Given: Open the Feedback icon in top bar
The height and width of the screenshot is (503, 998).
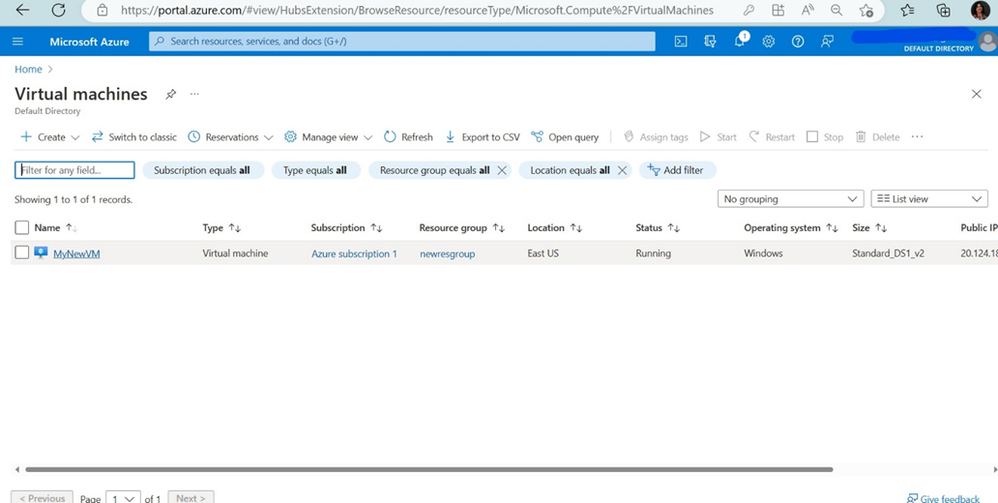Looking at the screenshot, I should [827, 41].
